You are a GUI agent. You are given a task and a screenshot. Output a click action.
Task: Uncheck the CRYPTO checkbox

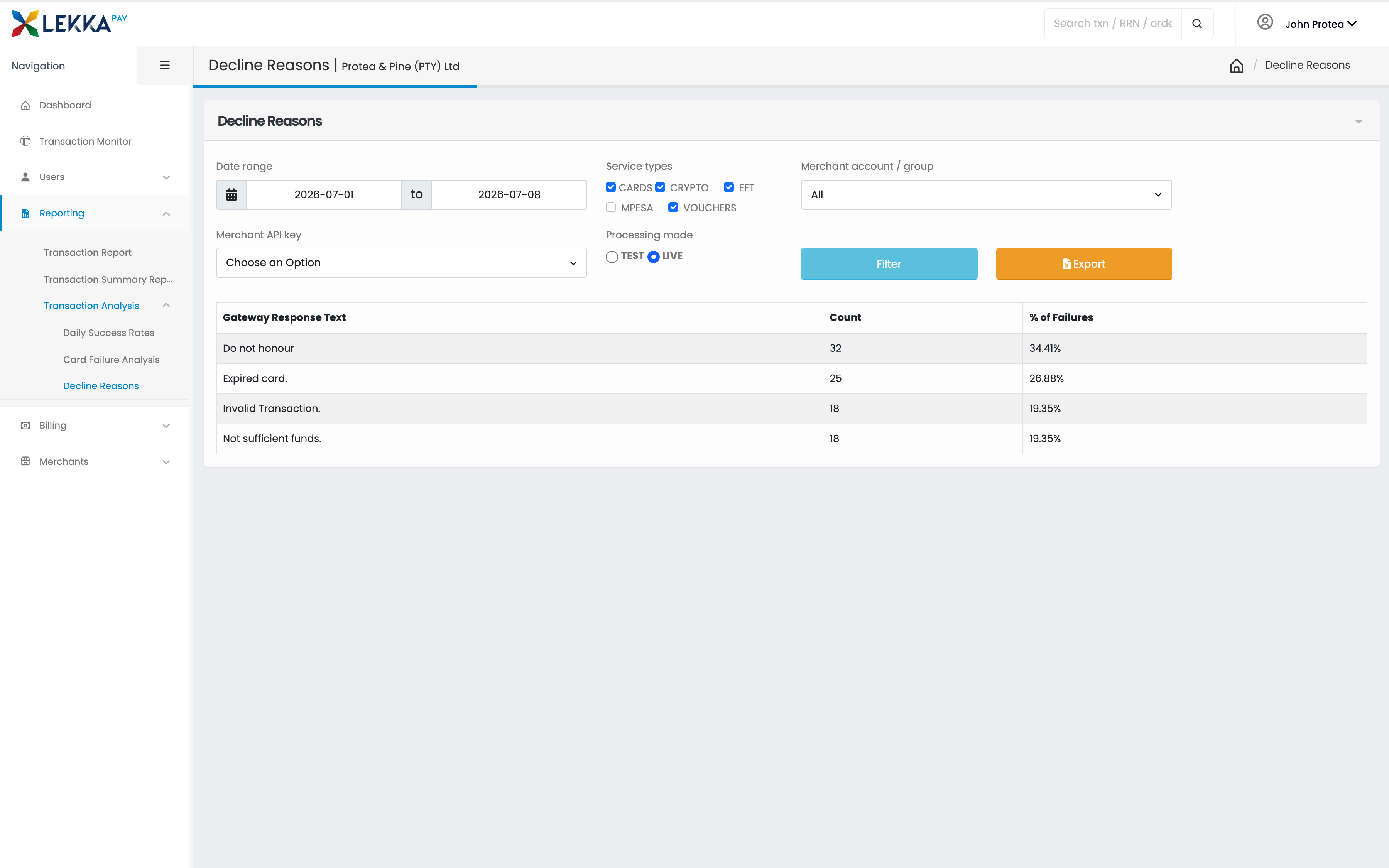660,187
